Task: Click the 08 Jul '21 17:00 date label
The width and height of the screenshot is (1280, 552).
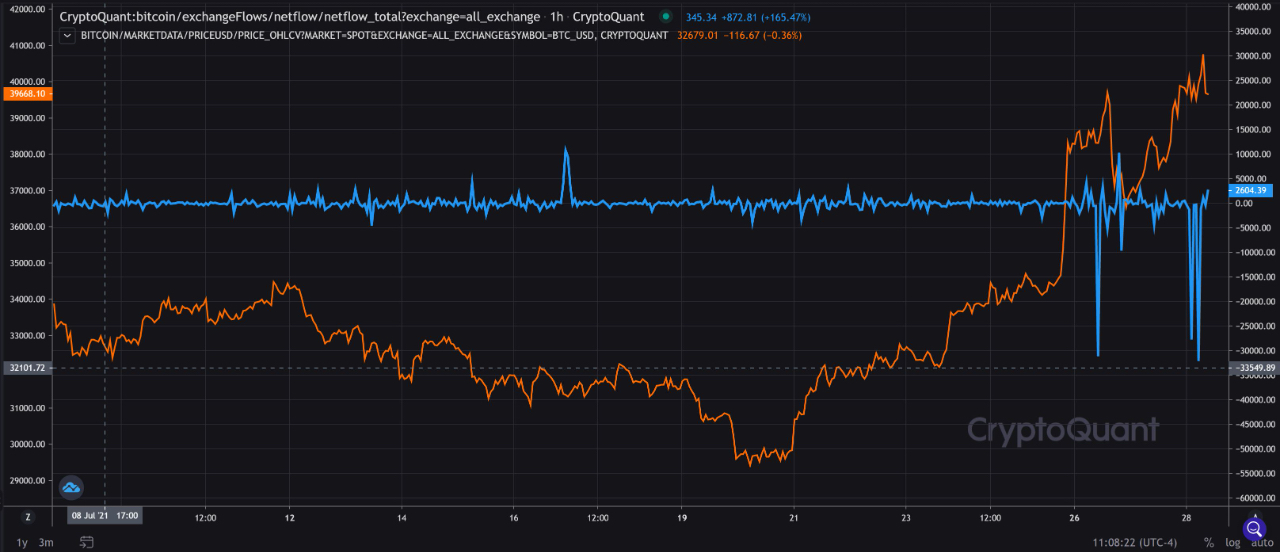Action: [x=105, y=517]
